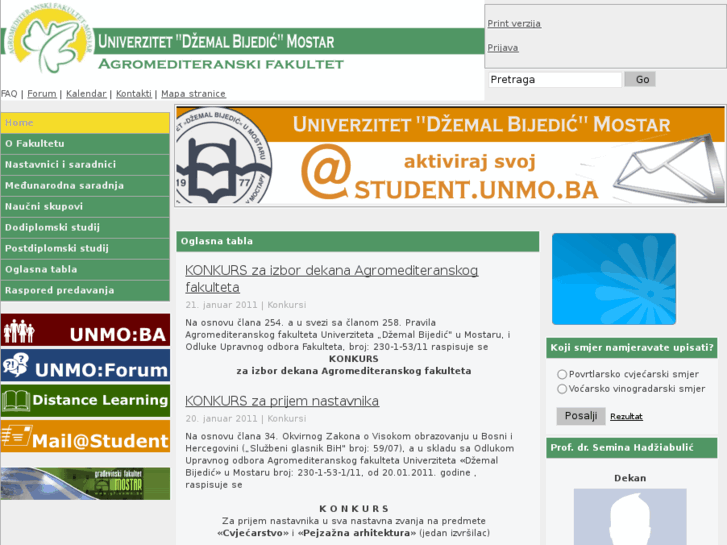This screenshot has height=545, width=727.
Task: Open KONKURS za izbor dekana article
Action: 332,279
